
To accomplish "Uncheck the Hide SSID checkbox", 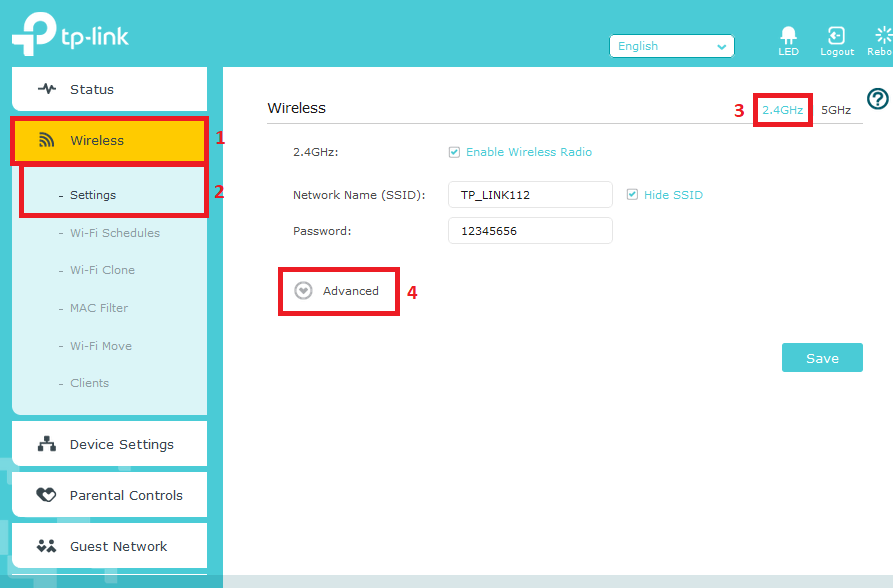I will pyautogui.click(x=632, y=195).
